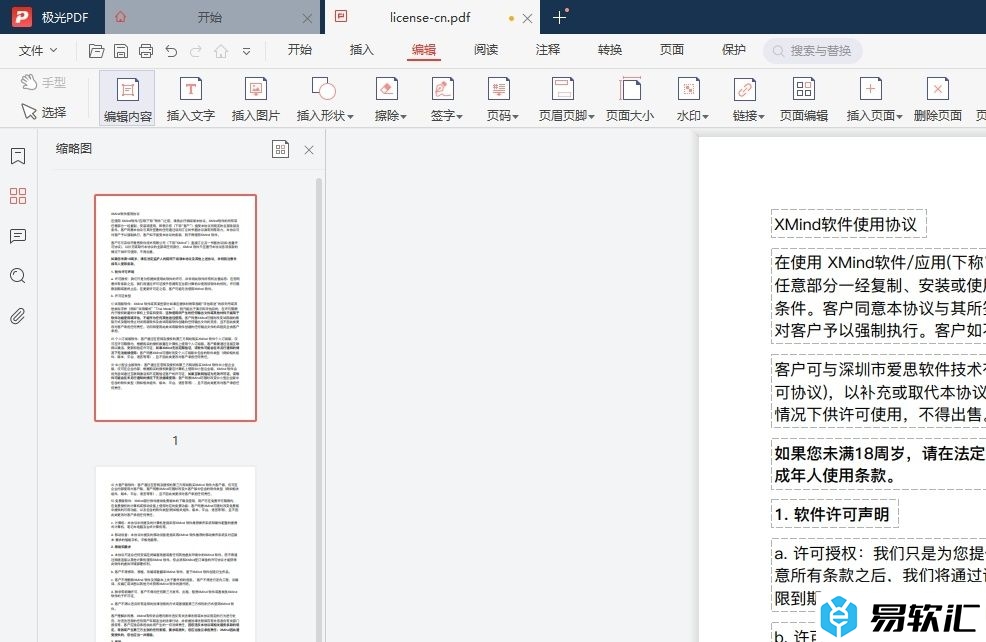Screen dimensions: 986x642
Task: Select the a. 许可授权 paragraph block
Action: (x=878, y=575)
